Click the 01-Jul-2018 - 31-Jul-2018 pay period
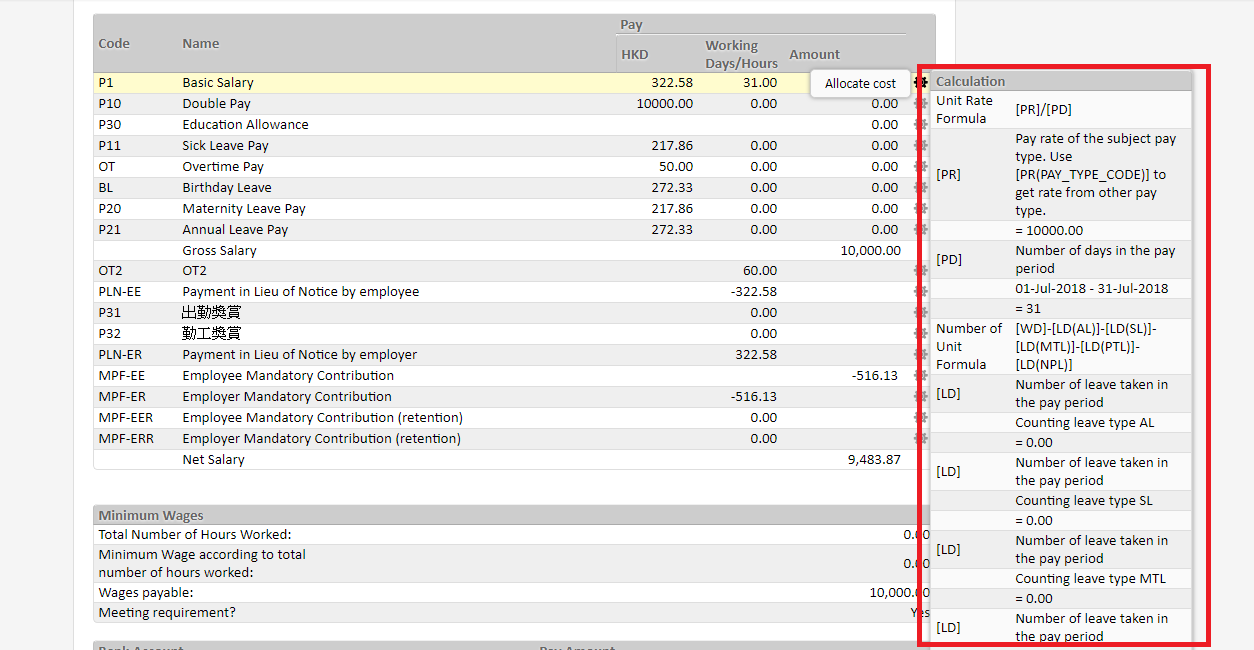Viewport: 1254px width, 650px height. (1091, 289)
